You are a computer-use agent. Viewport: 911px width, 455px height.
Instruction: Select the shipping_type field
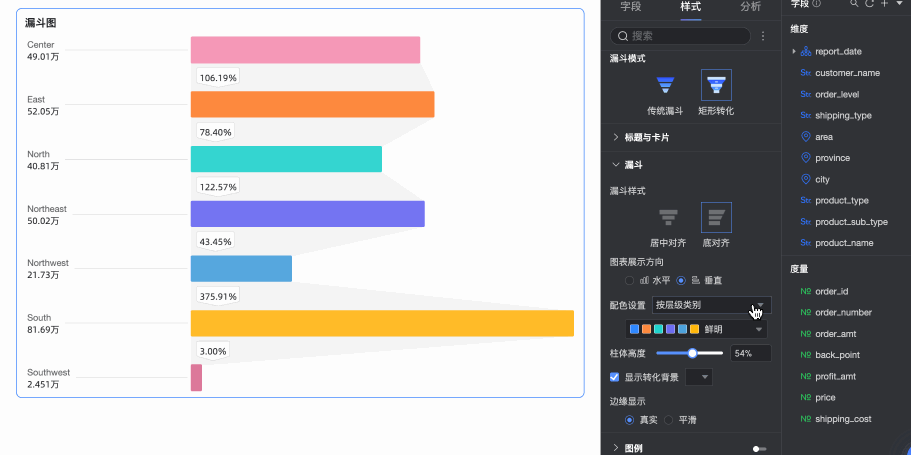(x=843, y=116)
